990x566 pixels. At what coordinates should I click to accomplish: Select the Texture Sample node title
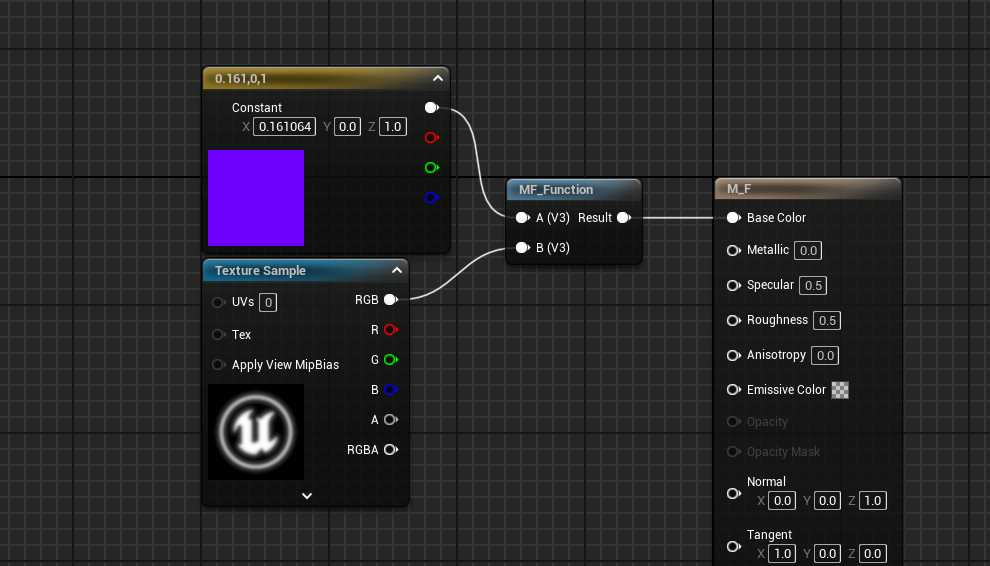coord(260,270)
